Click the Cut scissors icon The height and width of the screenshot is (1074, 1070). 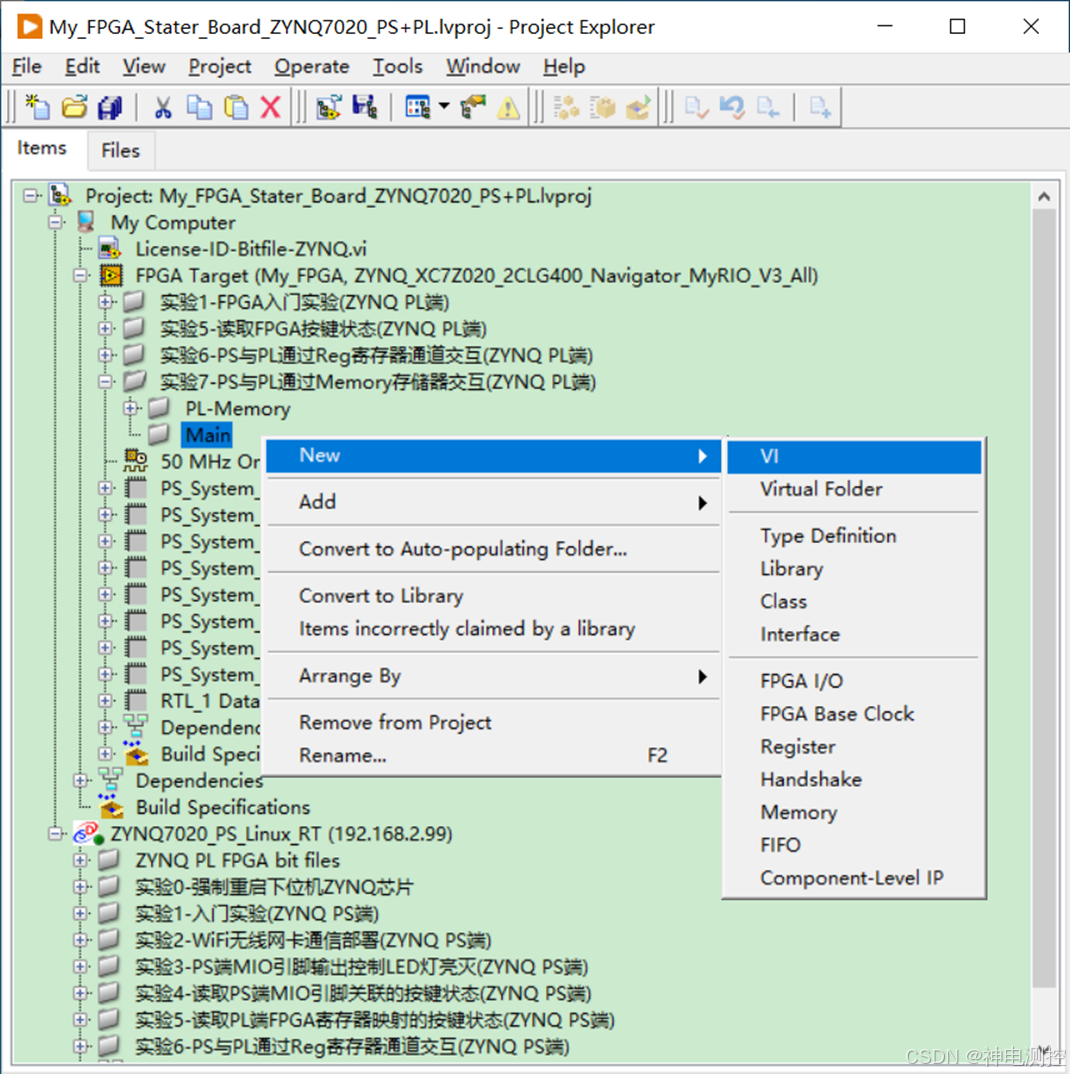[163, 107]
